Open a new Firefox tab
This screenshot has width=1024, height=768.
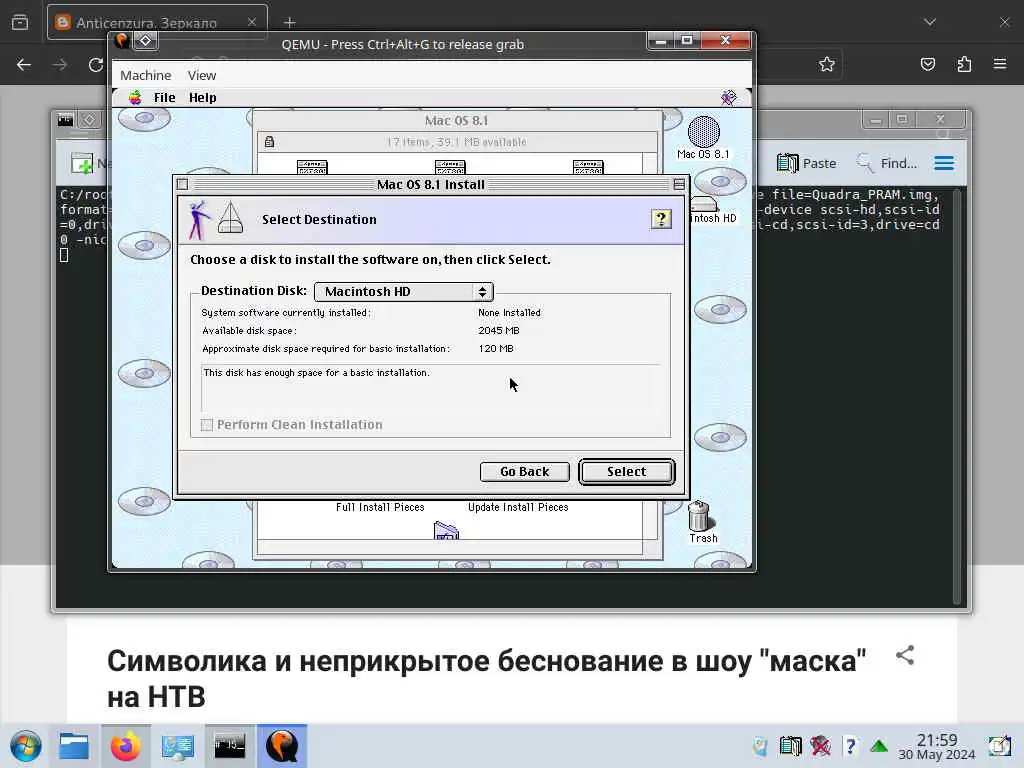point(289,22)
